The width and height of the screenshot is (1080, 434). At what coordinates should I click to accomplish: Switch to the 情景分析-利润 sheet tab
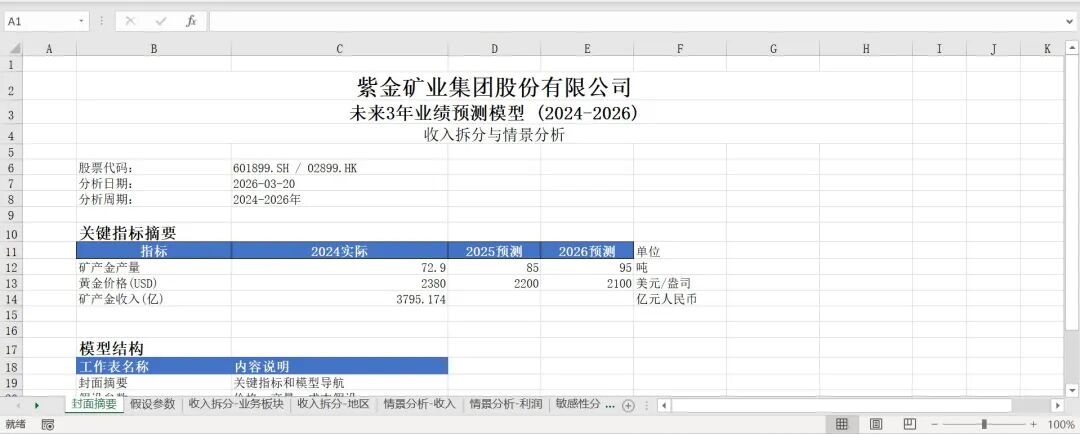pos(506,404)
